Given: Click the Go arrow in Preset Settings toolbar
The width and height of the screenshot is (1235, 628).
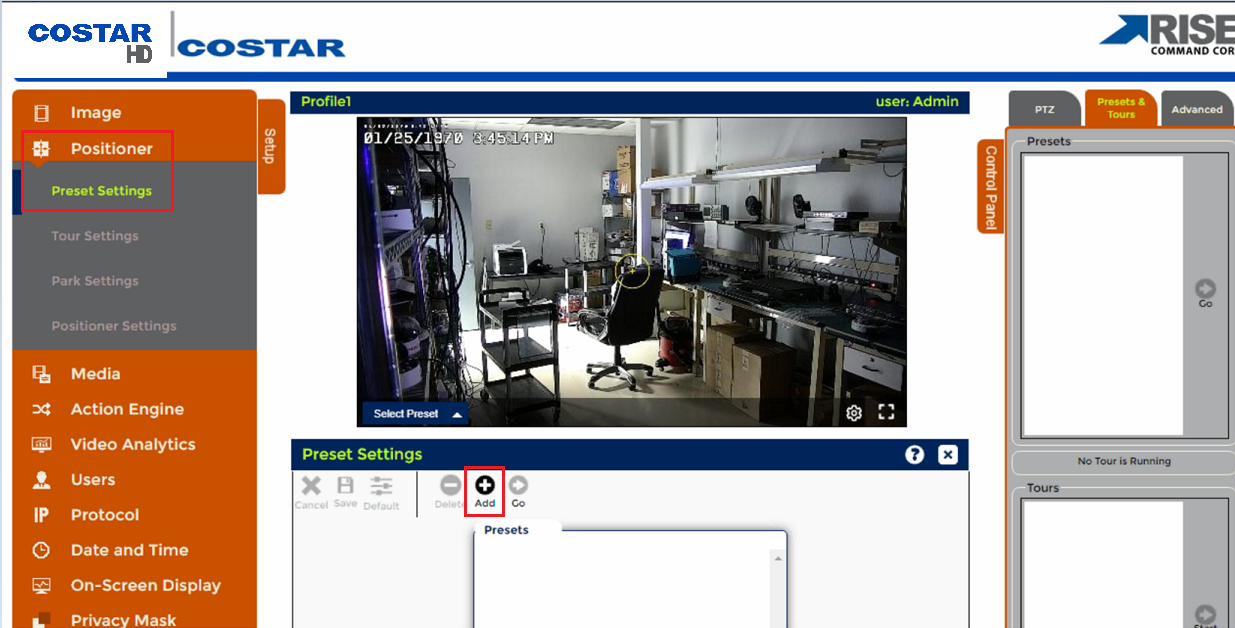Looking at the screenshot, I should [518, 485].
